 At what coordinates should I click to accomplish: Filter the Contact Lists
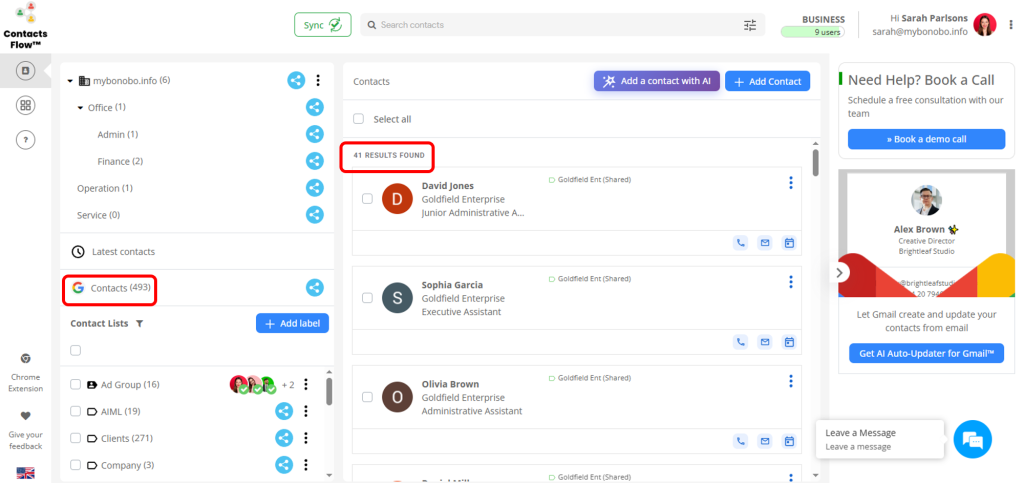click(x=139, y=324)
